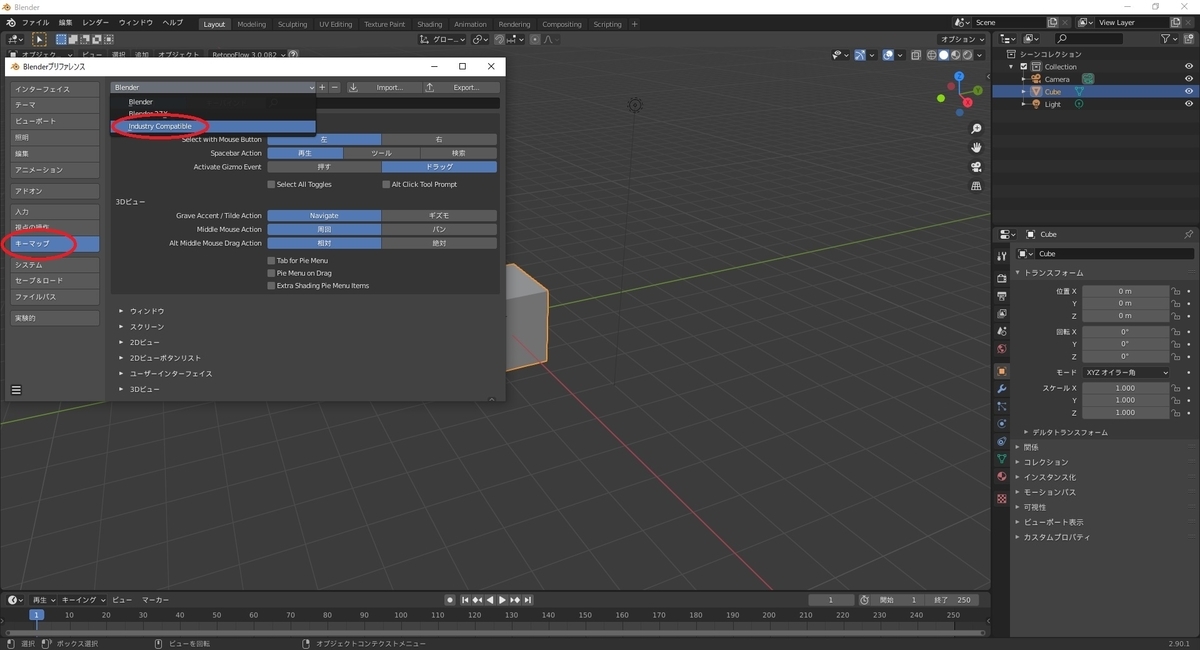
Task: Click the スケール X value field
Action: [x=1126, y=388]
